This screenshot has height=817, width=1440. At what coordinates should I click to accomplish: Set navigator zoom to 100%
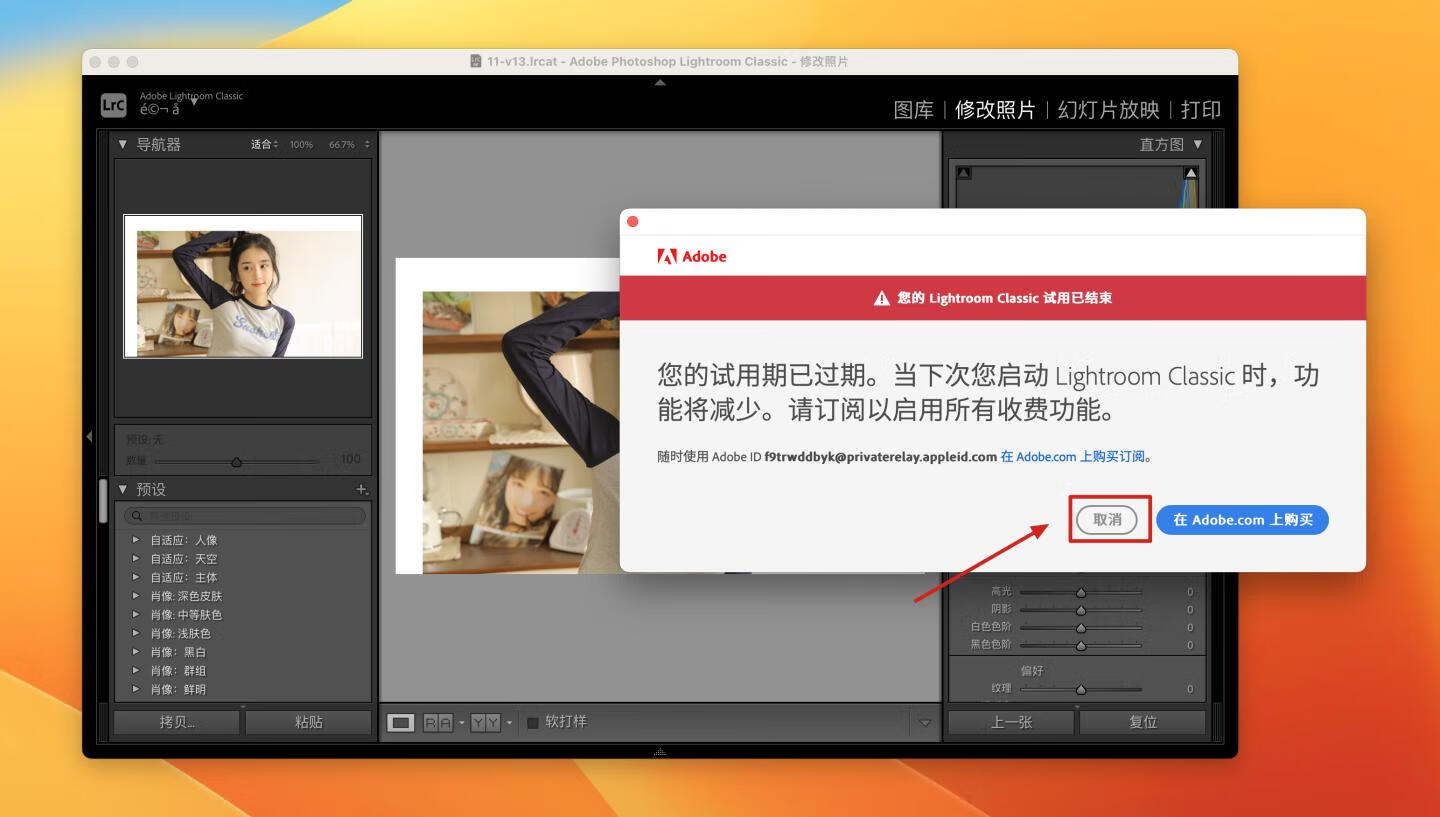click(x=301, y=145)
